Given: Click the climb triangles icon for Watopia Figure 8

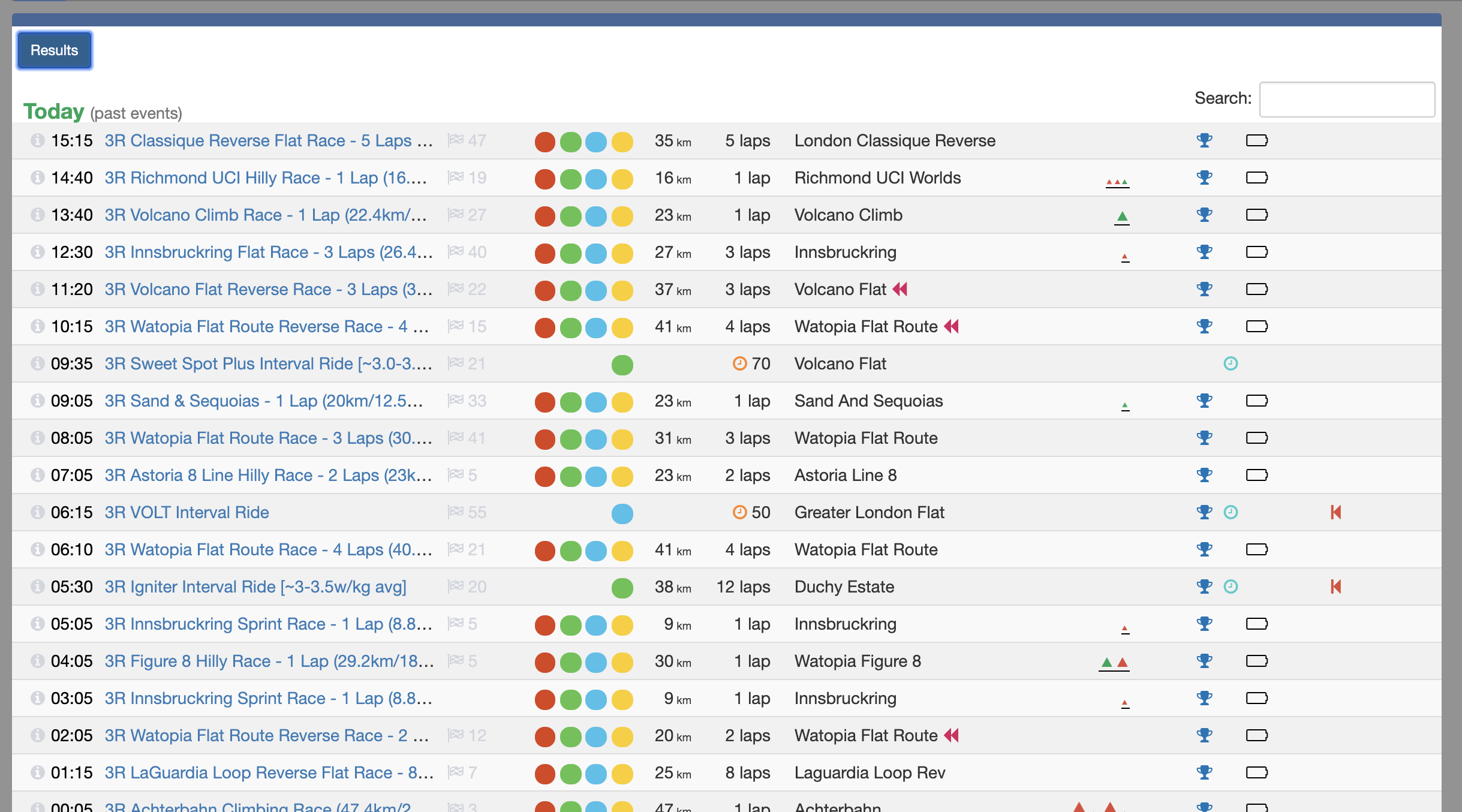Looking at the screenshot, I should point(1114,663).
